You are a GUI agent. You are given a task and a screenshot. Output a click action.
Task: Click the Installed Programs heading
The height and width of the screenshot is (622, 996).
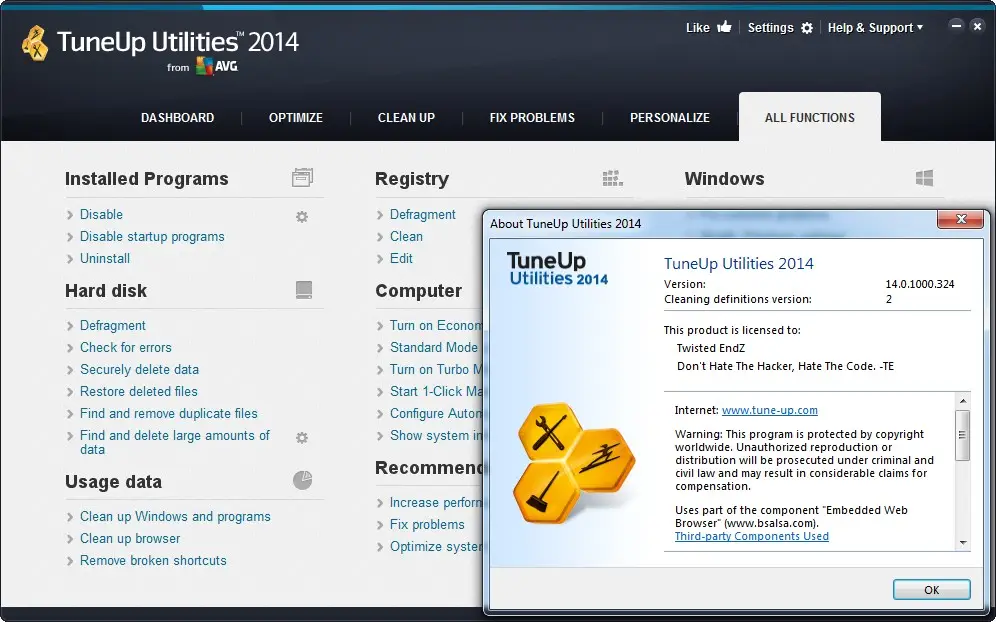147,179
